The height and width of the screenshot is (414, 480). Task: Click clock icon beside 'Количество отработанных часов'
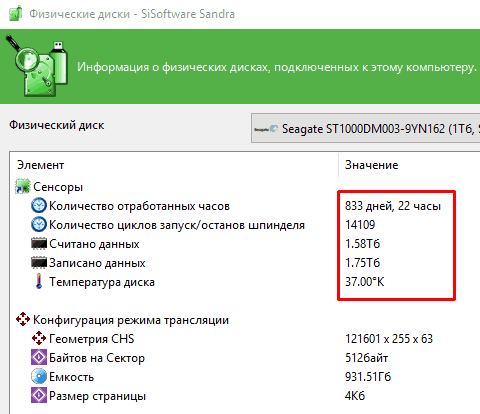coord(39,206)
